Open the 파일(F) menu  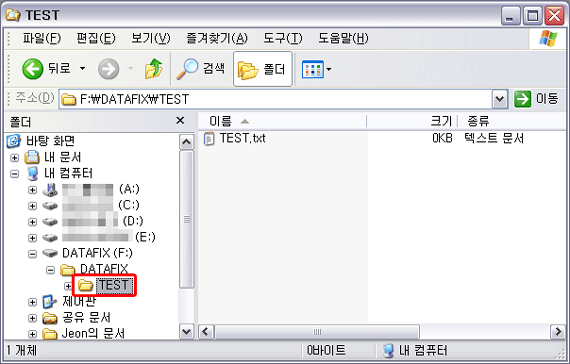point(42,38)
